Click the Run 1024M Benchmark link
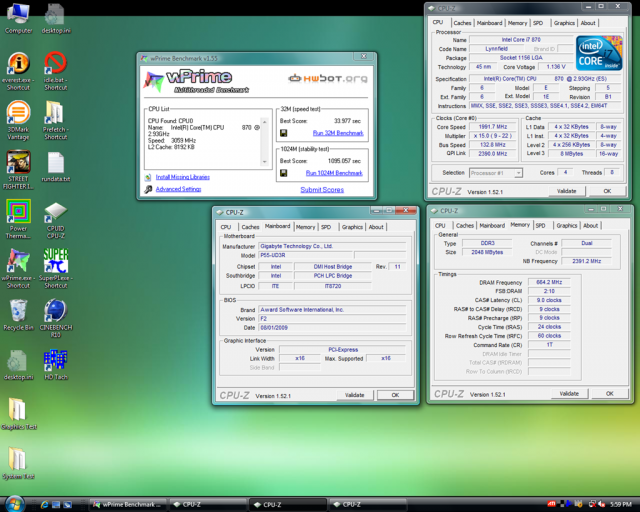This screenshot has width=640, height=512. 334,173
